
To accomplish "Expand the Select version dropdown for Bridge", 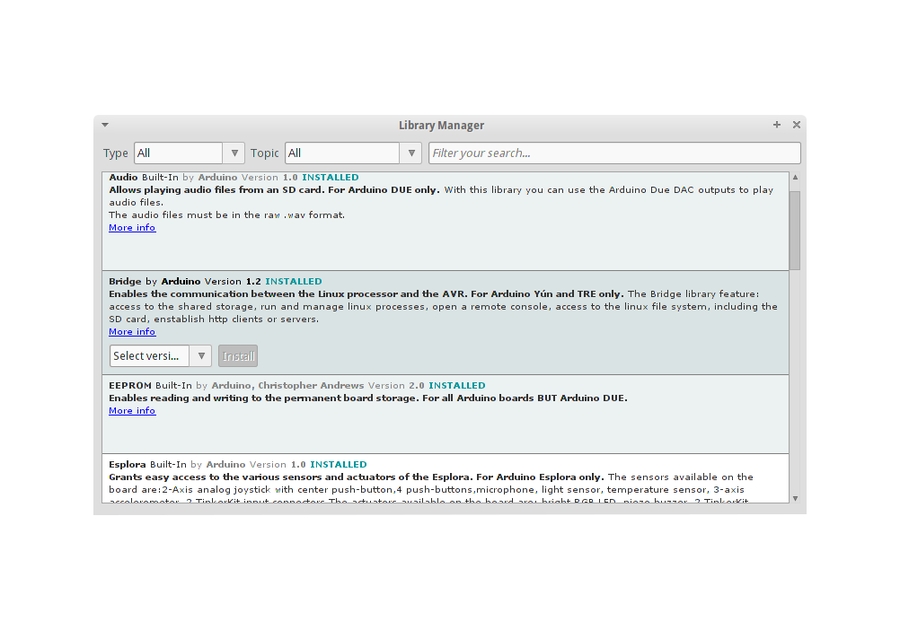I will (x=160, y=356).
